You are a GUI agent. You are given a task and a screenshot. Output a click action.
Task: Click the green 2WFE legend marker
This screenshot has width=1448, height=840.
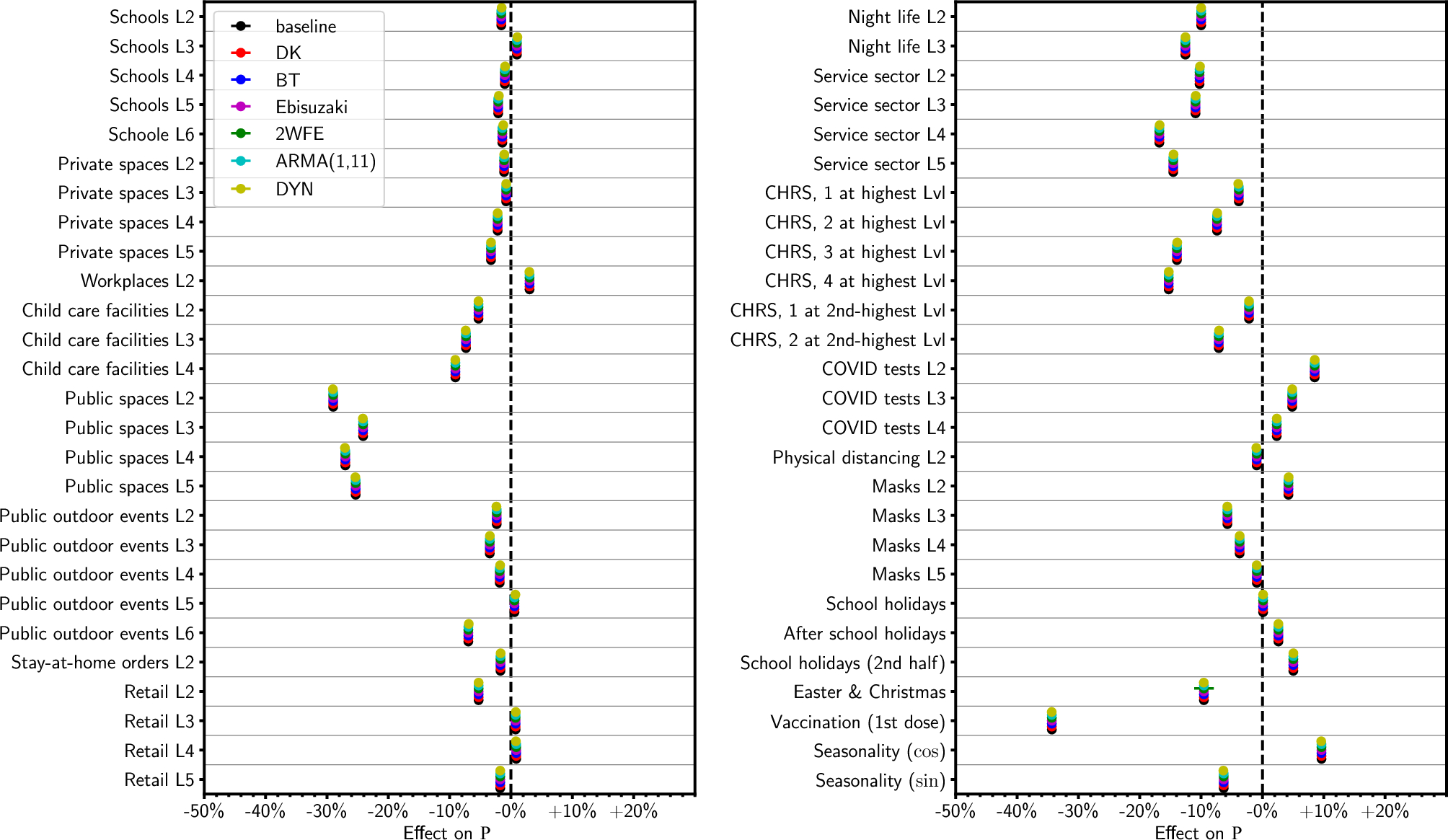coord(241,133)
